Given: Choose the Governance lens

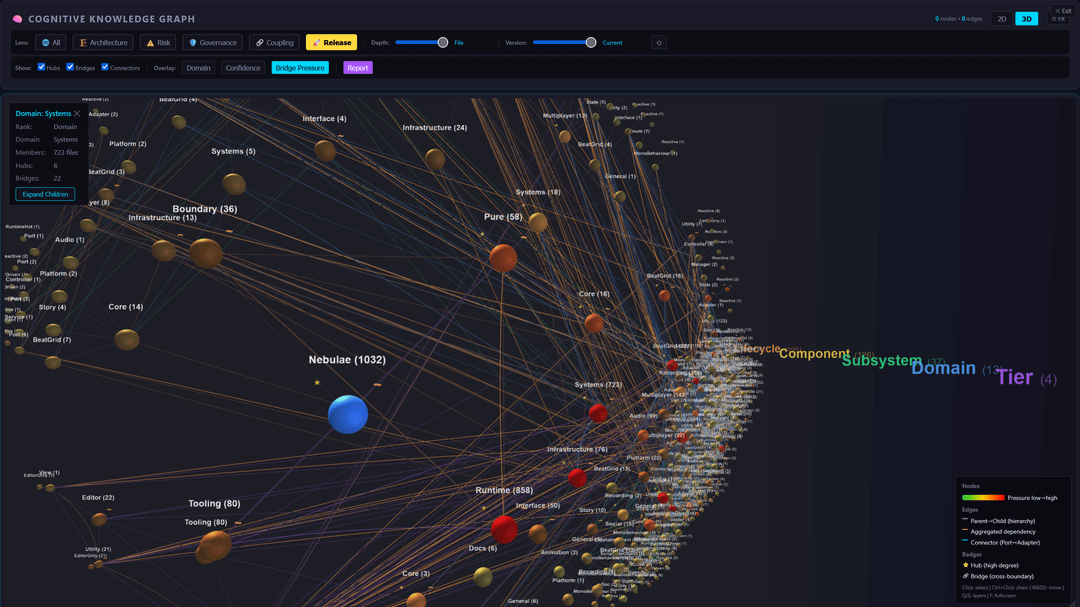Looking at the screenshot, I should pos(213,43).
